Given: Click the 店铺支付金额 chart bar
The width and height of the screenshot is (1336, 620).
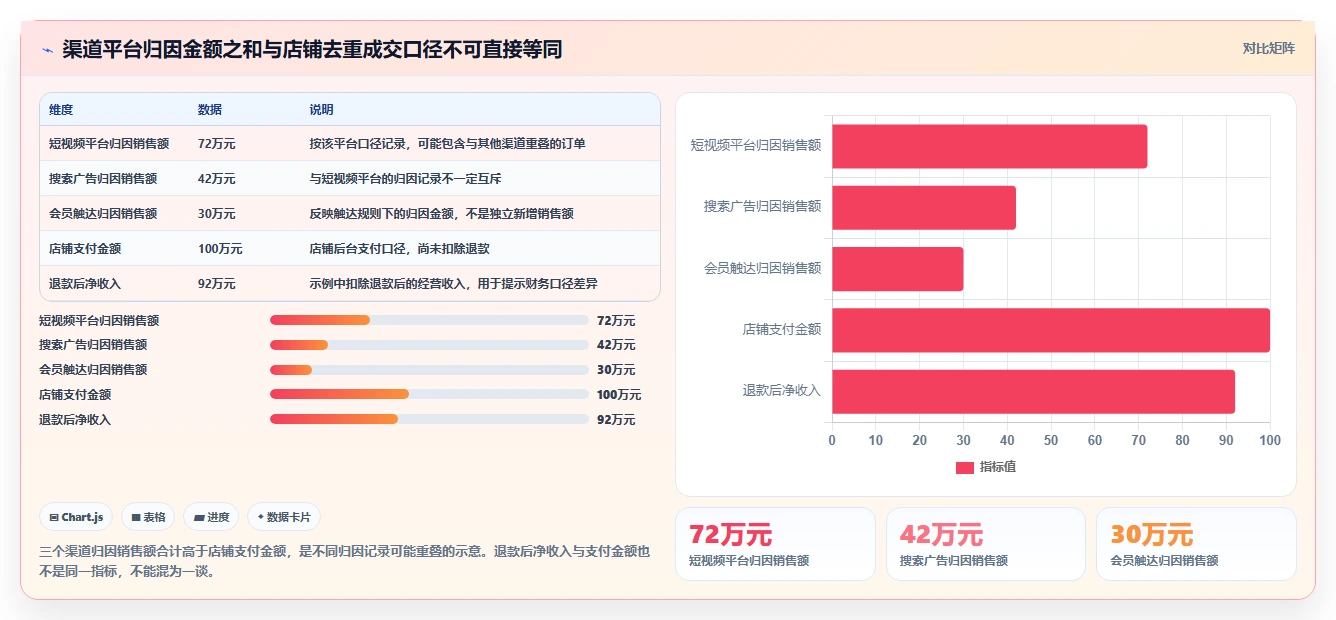Looking at the screenshot, I should (1051, 330).
